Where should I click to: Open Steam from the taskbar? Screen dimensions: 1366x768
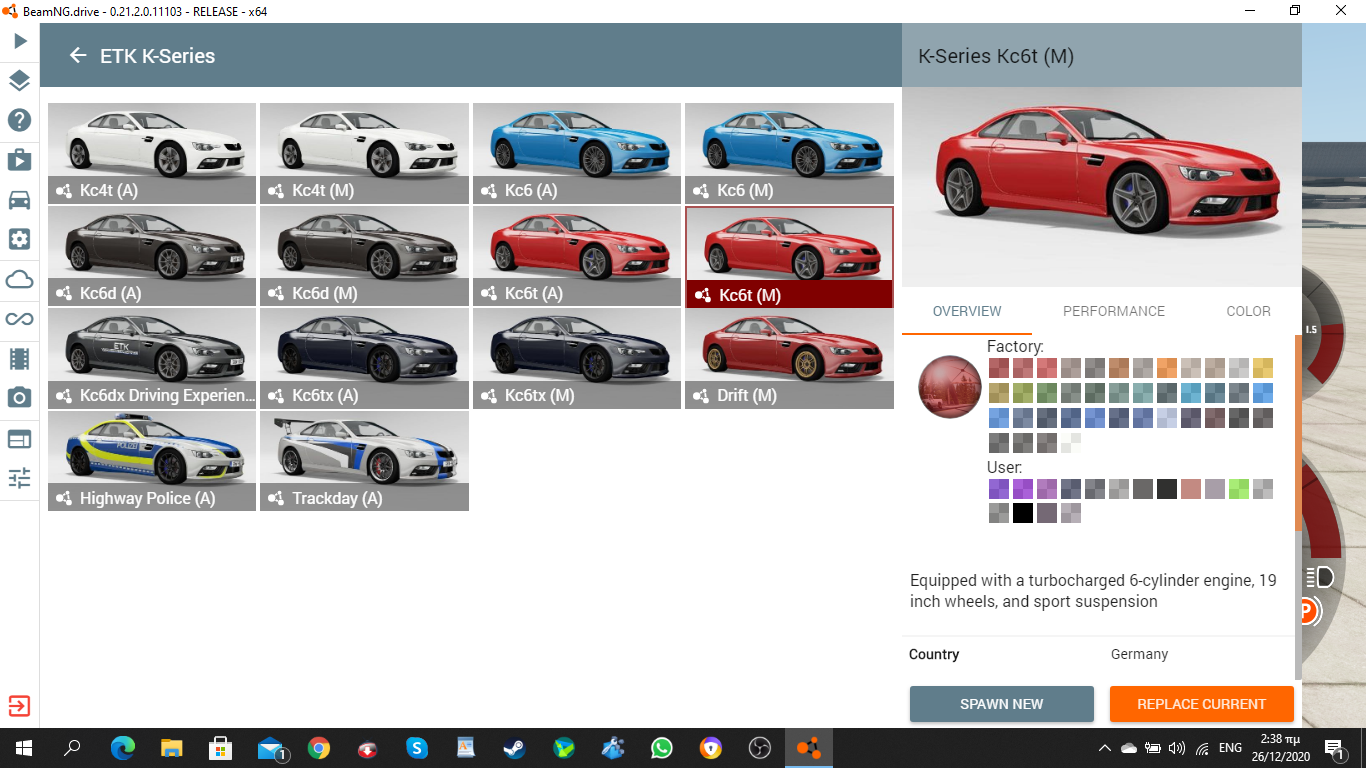click(x=515, y=748)
